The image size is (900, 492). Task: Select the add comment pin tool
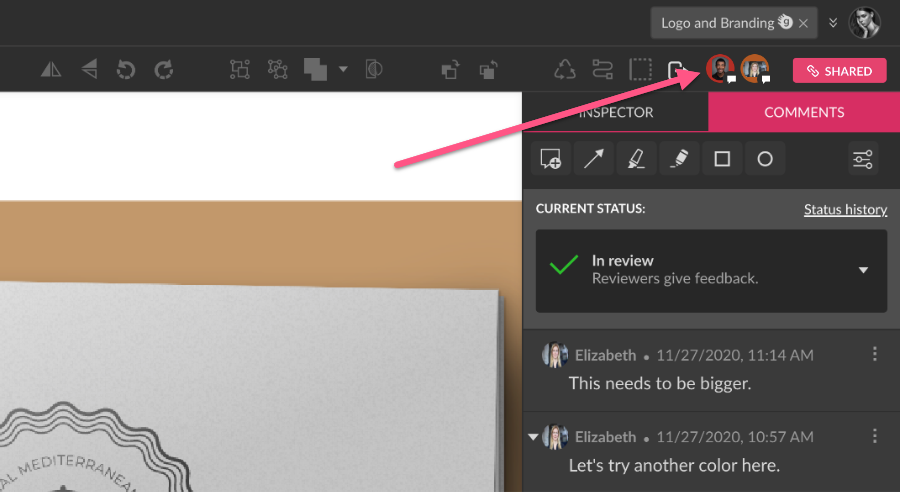(550, 159)
